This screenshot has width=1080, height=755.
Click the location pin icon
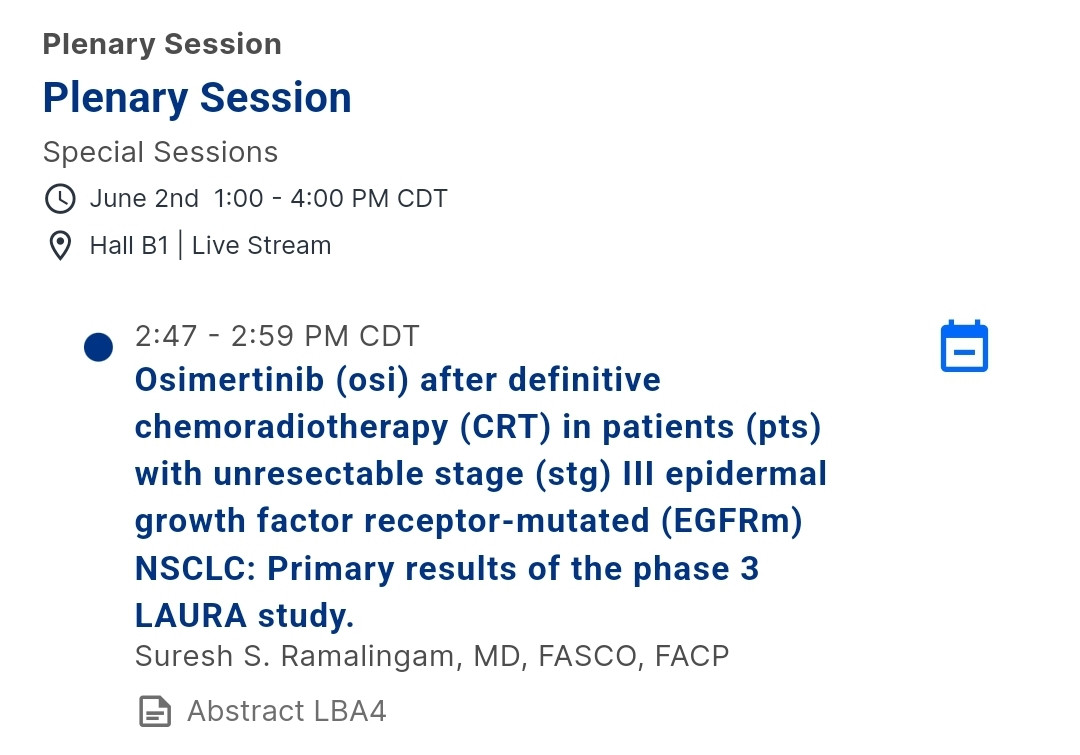coord(60,246)
